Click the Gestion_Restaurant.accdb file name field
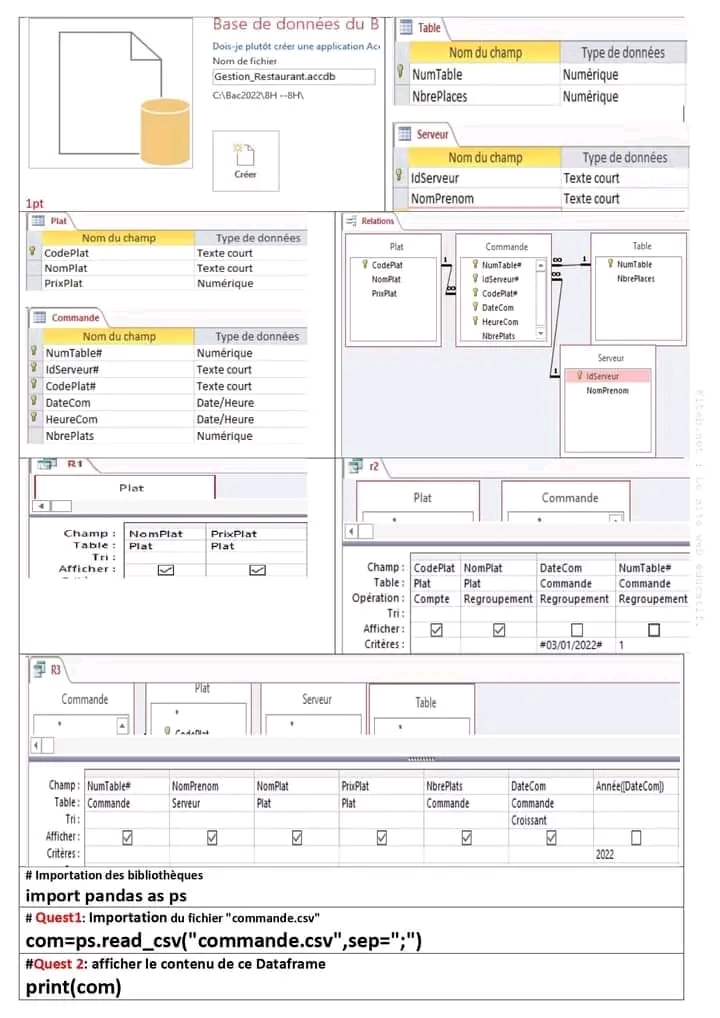720x1018 pixels. click(294, 76)
